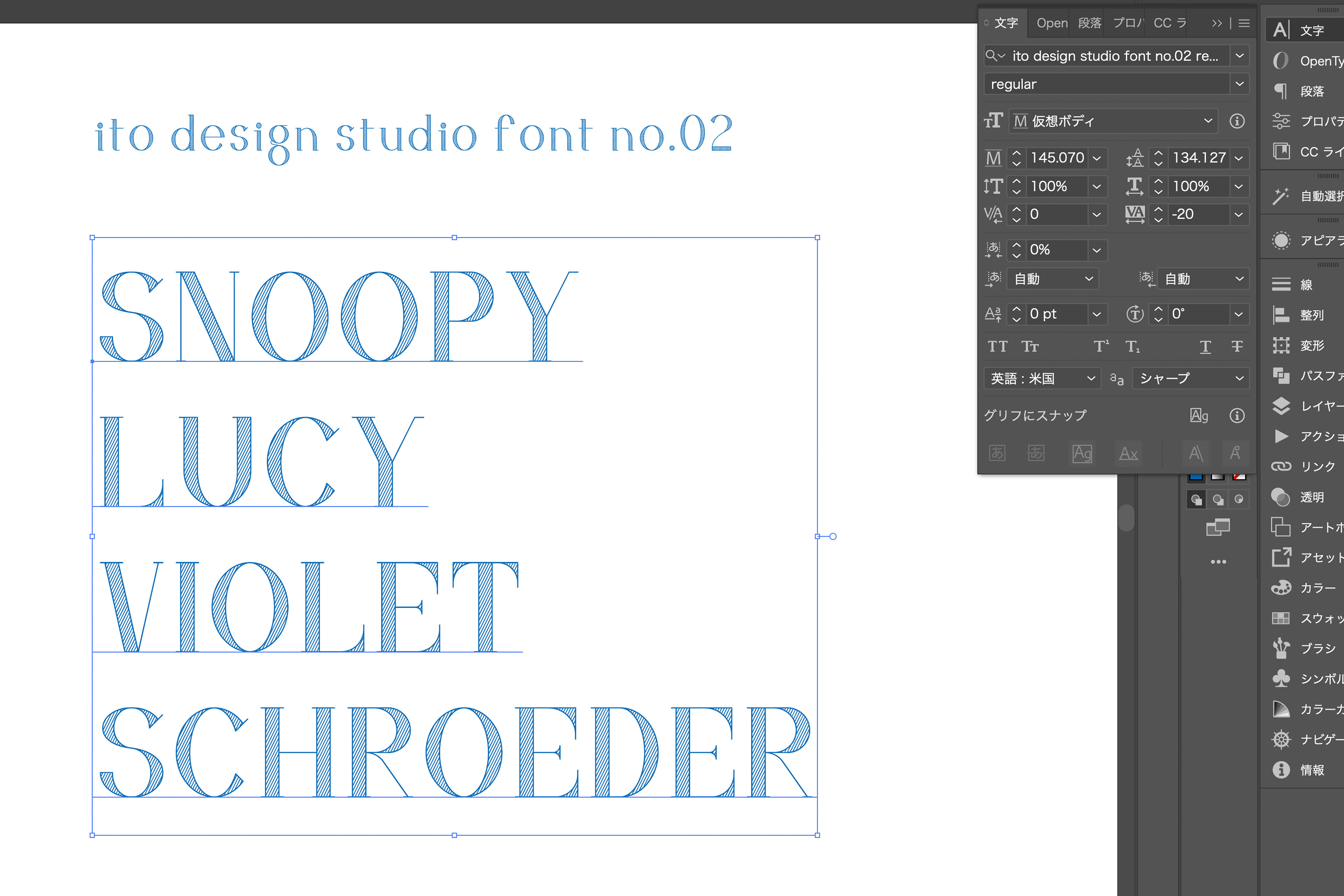Toggle All Caps text style button
This screenshot has height=896, width=1344.
coord(997,346)
